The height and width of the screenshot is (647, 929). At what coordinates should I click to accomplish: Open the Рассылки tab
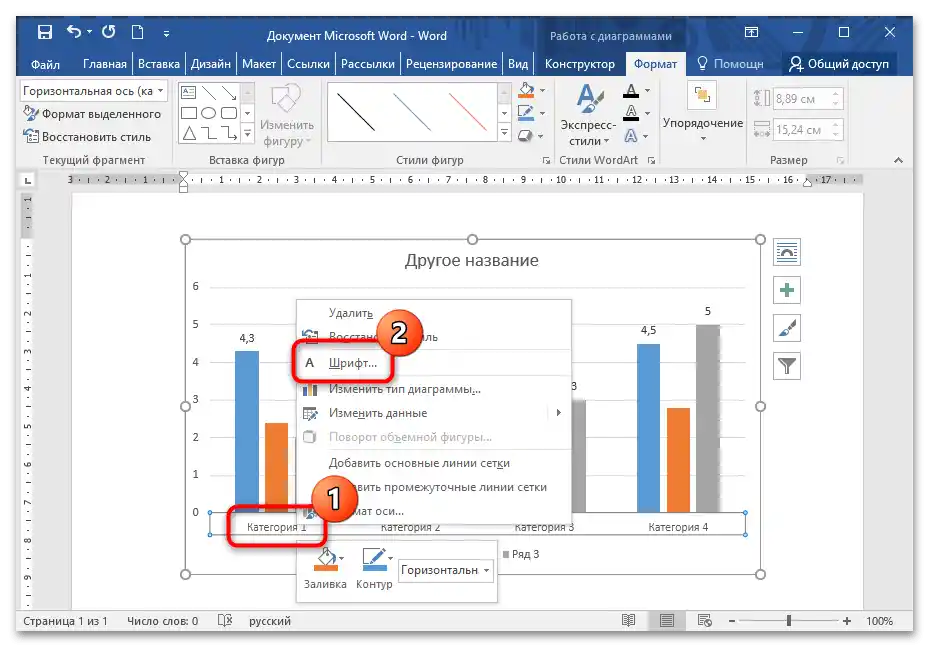(x=368, y=64)
